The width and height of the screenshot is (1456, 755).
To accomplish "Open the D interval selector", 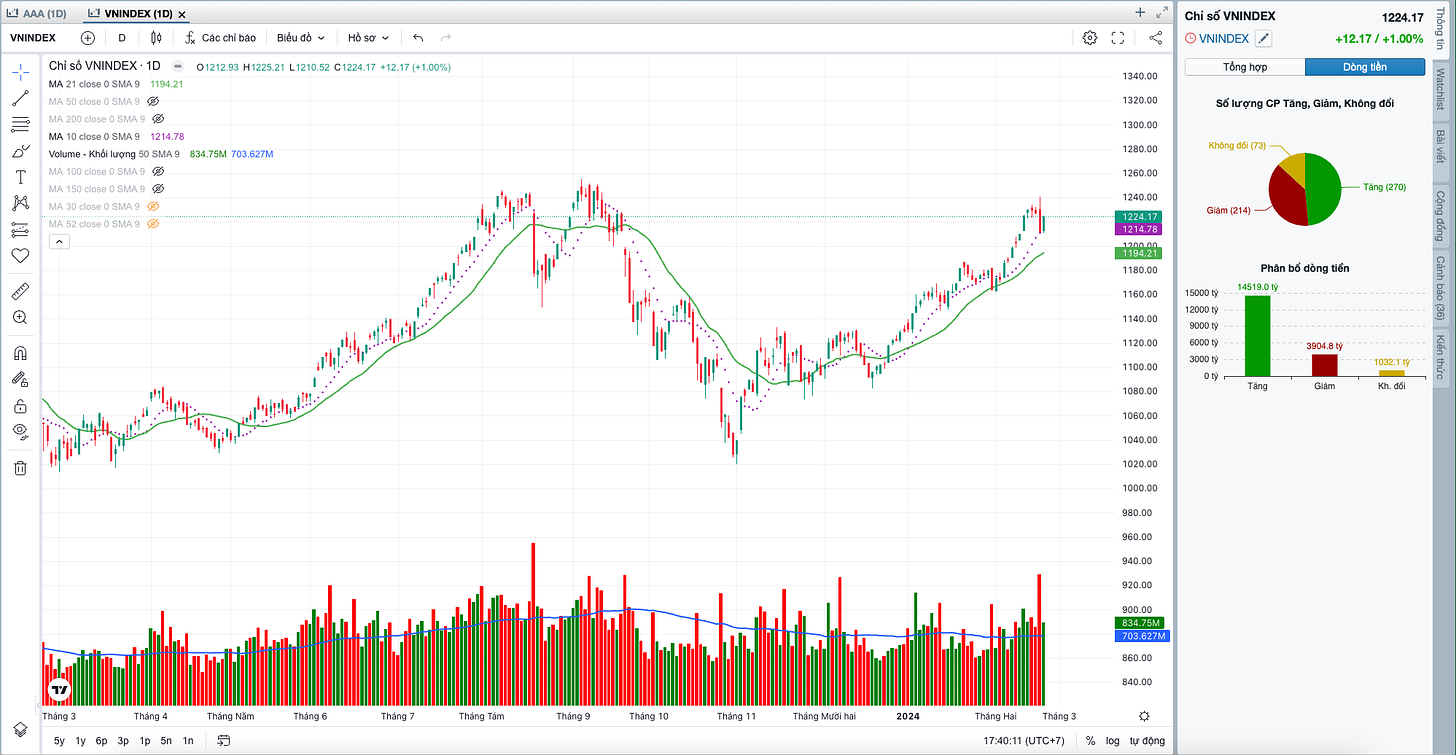I will (x=122, y=38).
